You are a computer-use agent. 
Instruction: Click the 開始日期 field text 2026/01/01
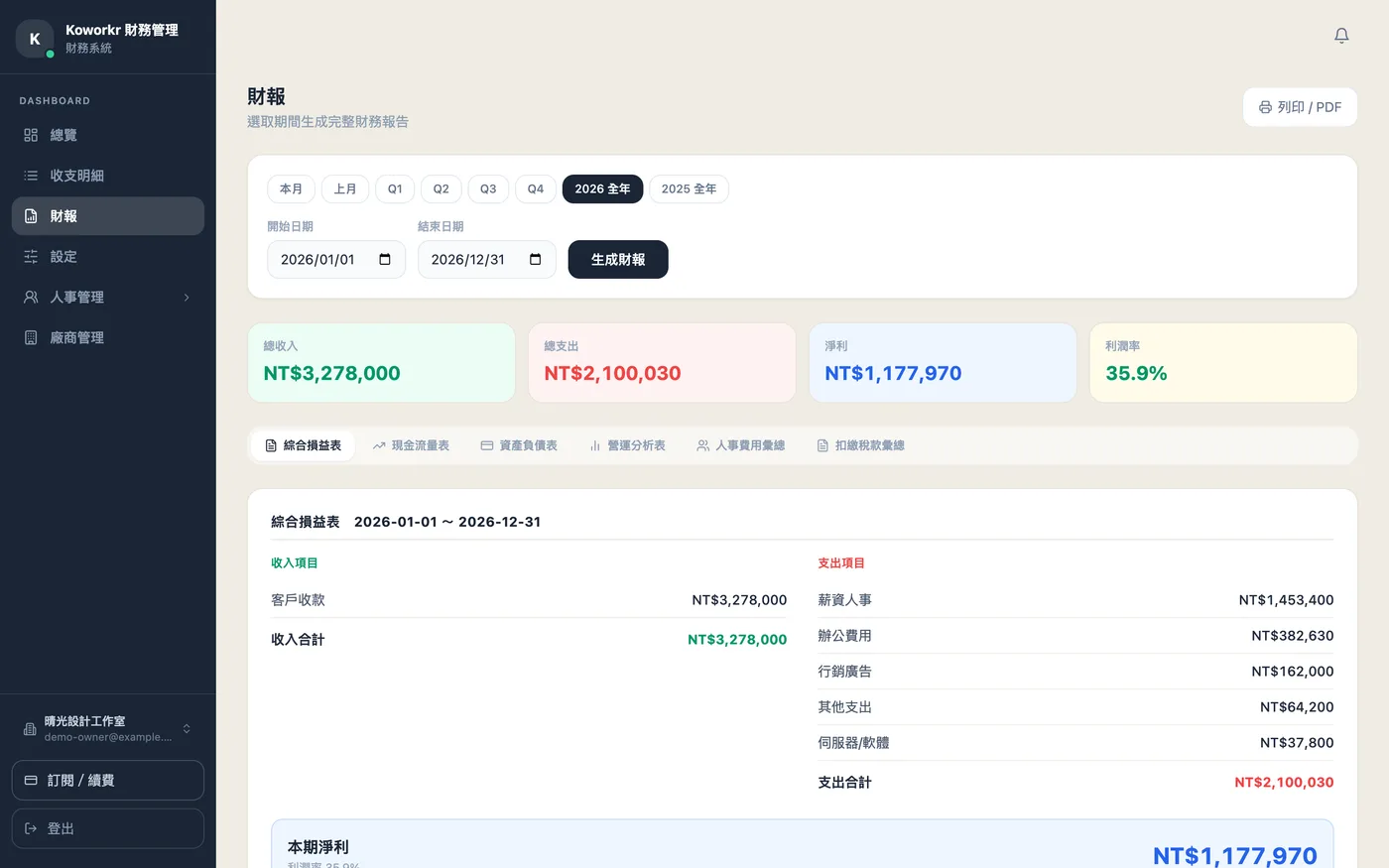[x=317, y=260]
